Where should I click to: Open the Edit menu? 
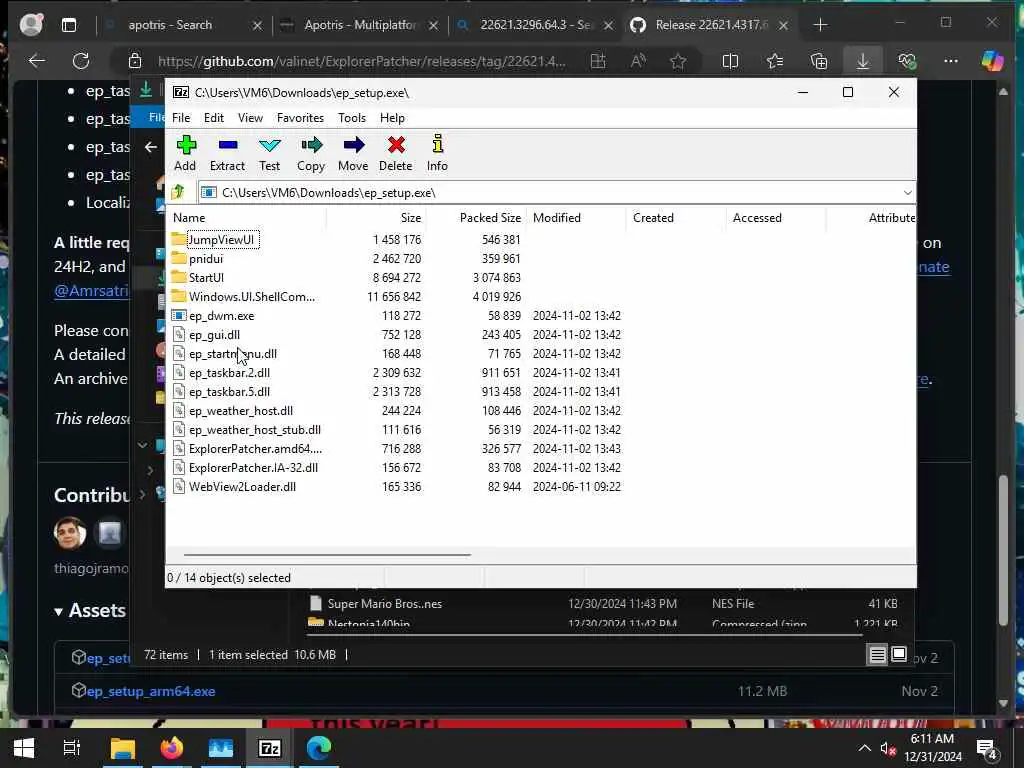[214, 118]
